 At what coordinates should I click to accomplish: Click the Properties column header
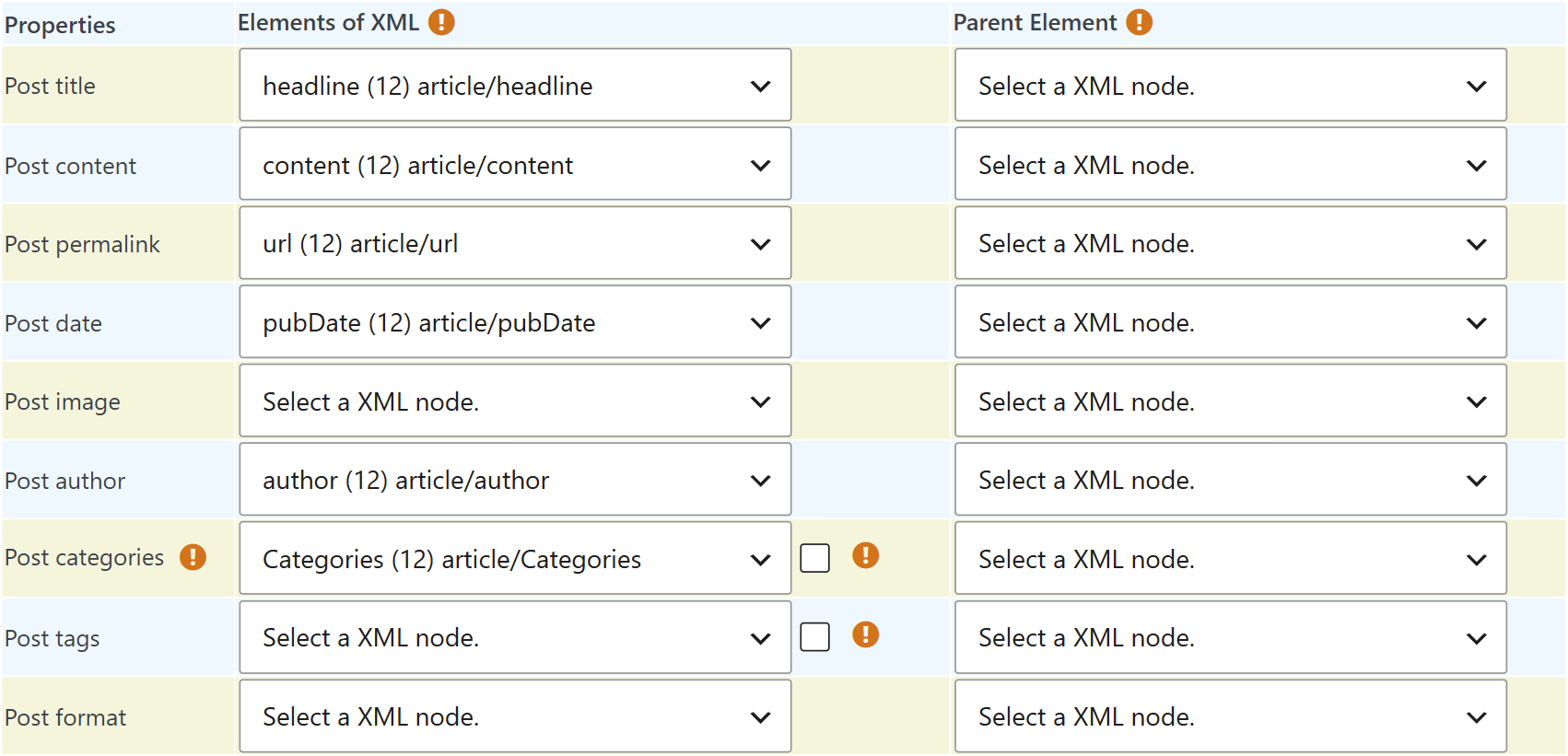tap(60, 25)
